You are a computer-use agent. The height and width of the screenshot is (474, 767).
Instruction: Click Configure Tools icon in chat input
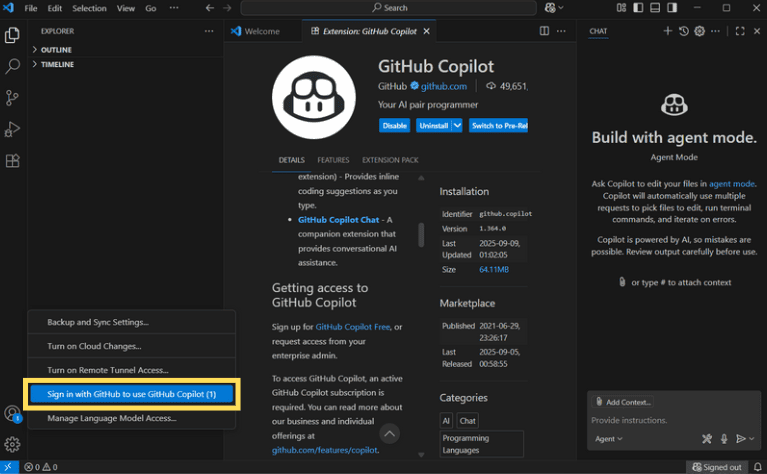707,439
